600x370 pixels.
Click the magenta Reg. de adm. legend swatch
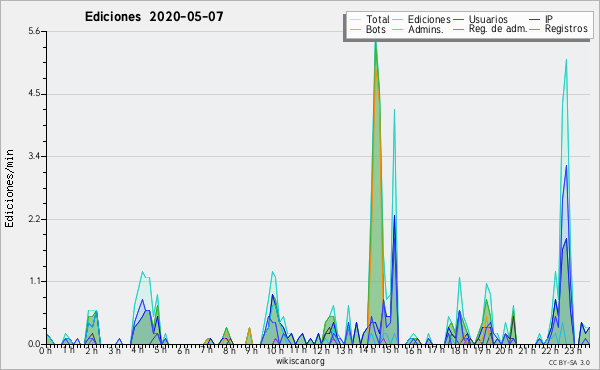458,29
